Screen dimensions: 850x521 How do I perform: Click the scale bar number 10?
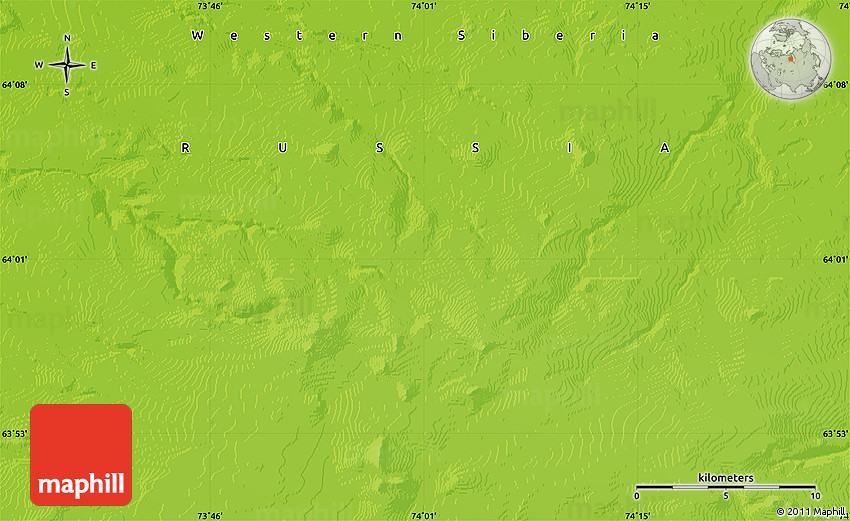click(815, 496)
